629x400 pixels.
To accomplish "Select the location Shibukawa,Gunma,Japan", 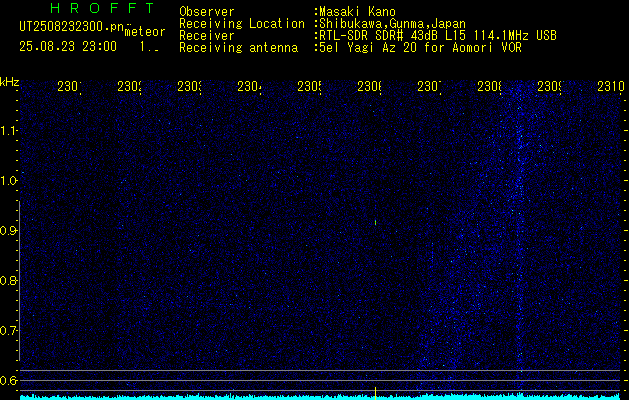I will [x=392, y=24].
